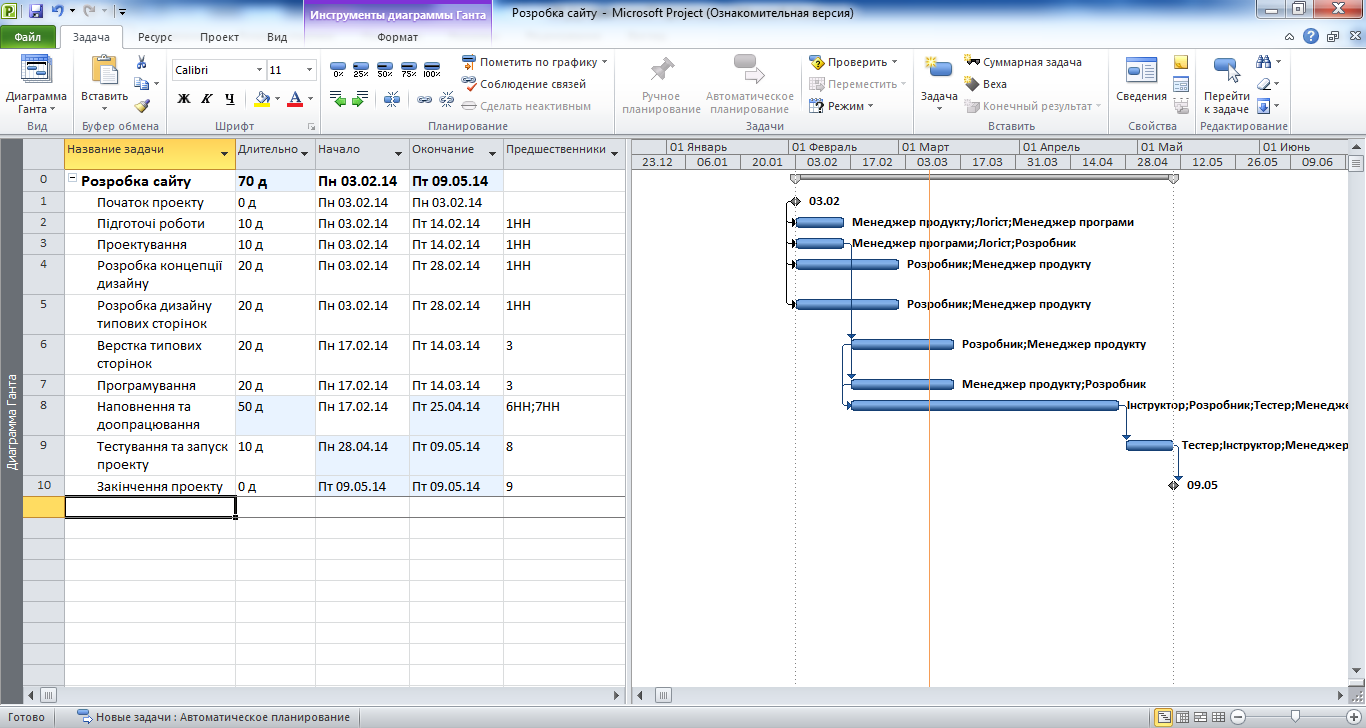Click the Split Task icon
1366x728 pixels.
coord(392,99)
